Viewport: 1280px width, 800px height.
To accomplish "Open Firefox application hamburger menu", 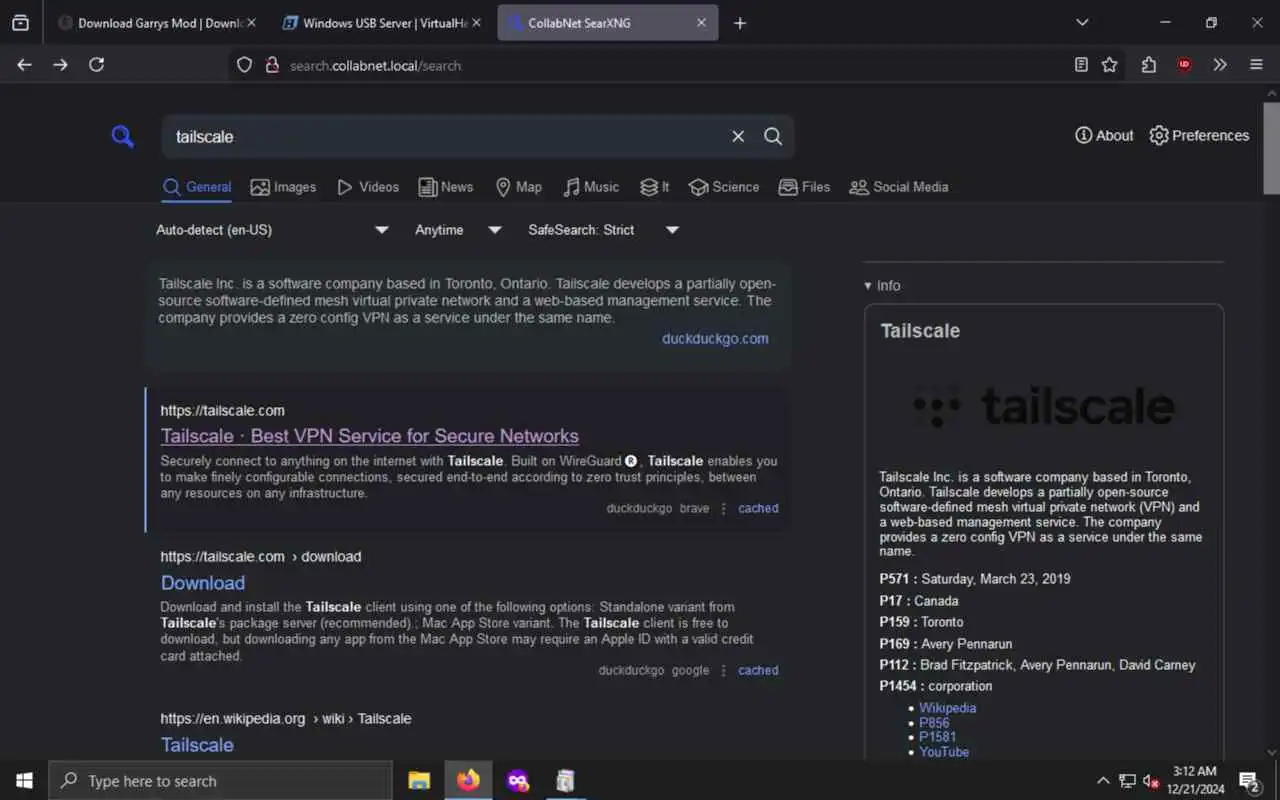I will [1256, 64].
